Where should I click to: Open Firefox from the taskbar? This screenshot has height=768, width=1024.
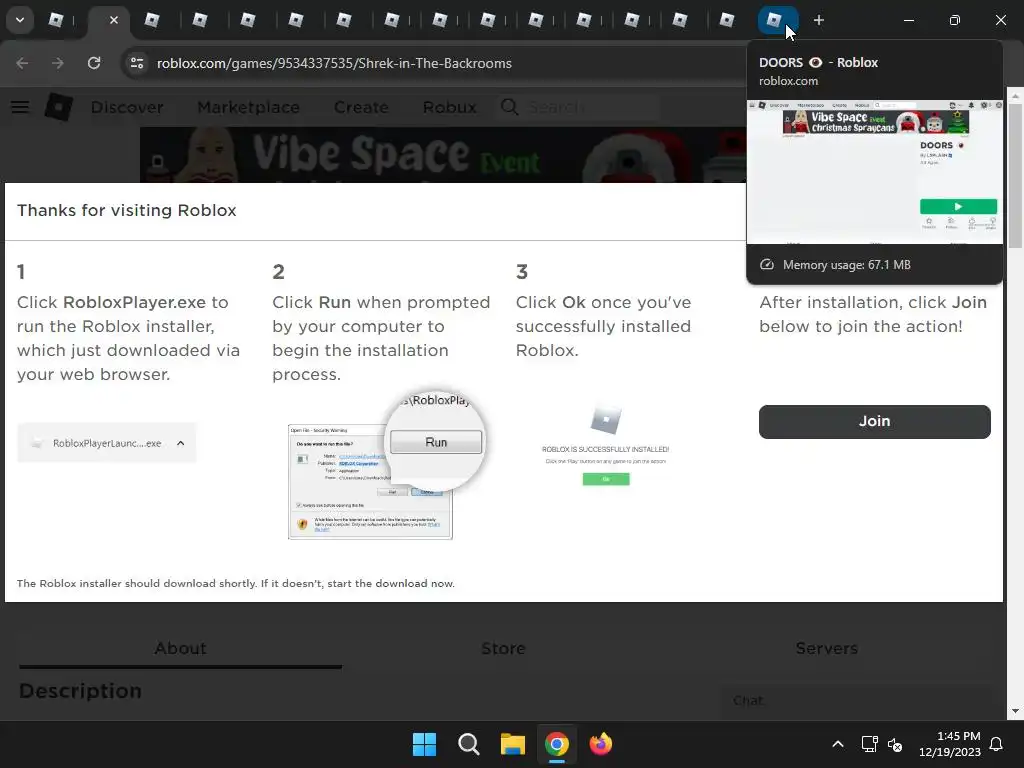point(601,744)
